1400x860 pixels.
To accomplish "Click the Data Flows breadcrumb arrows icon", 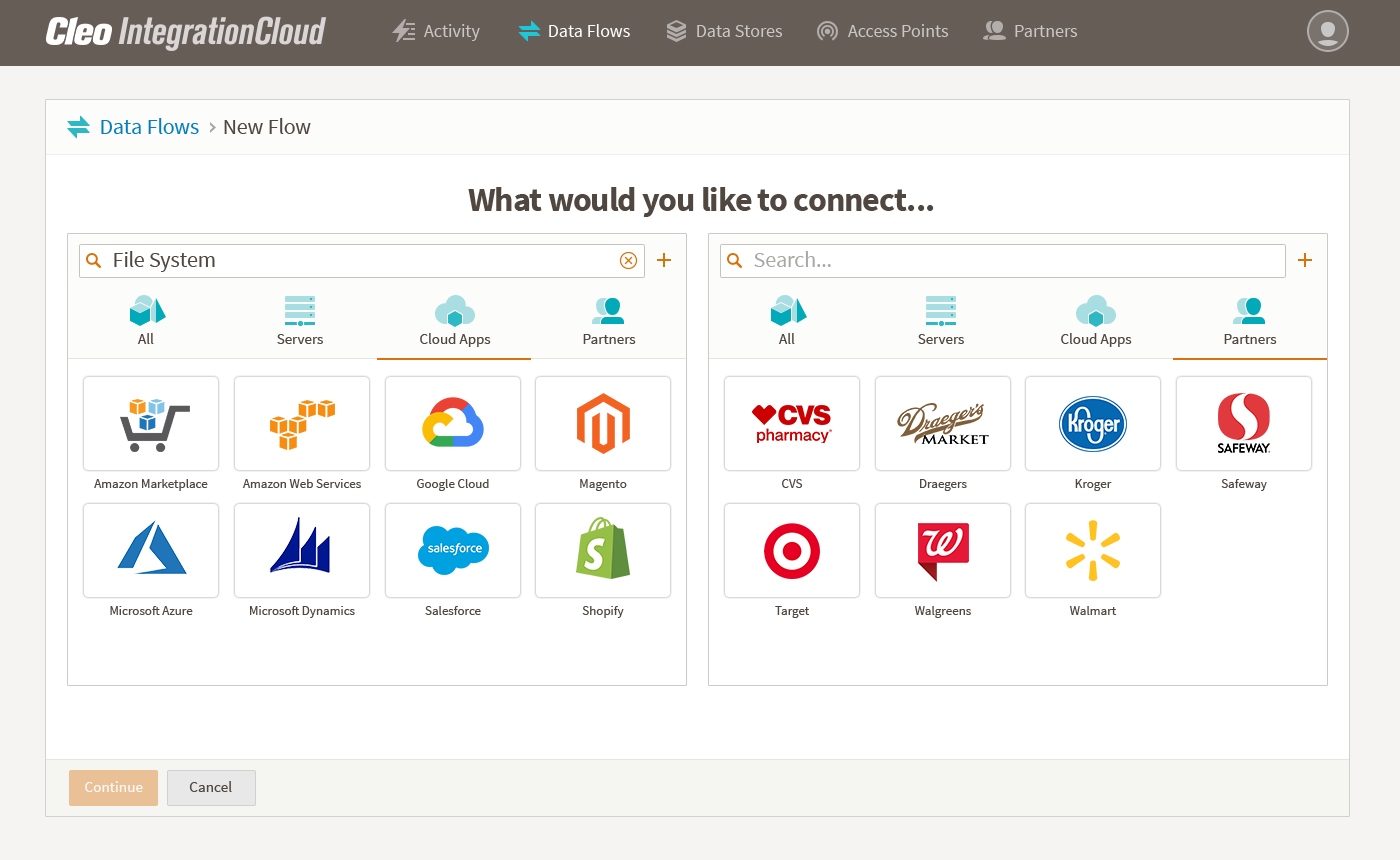I will click(x=78, y=127).
